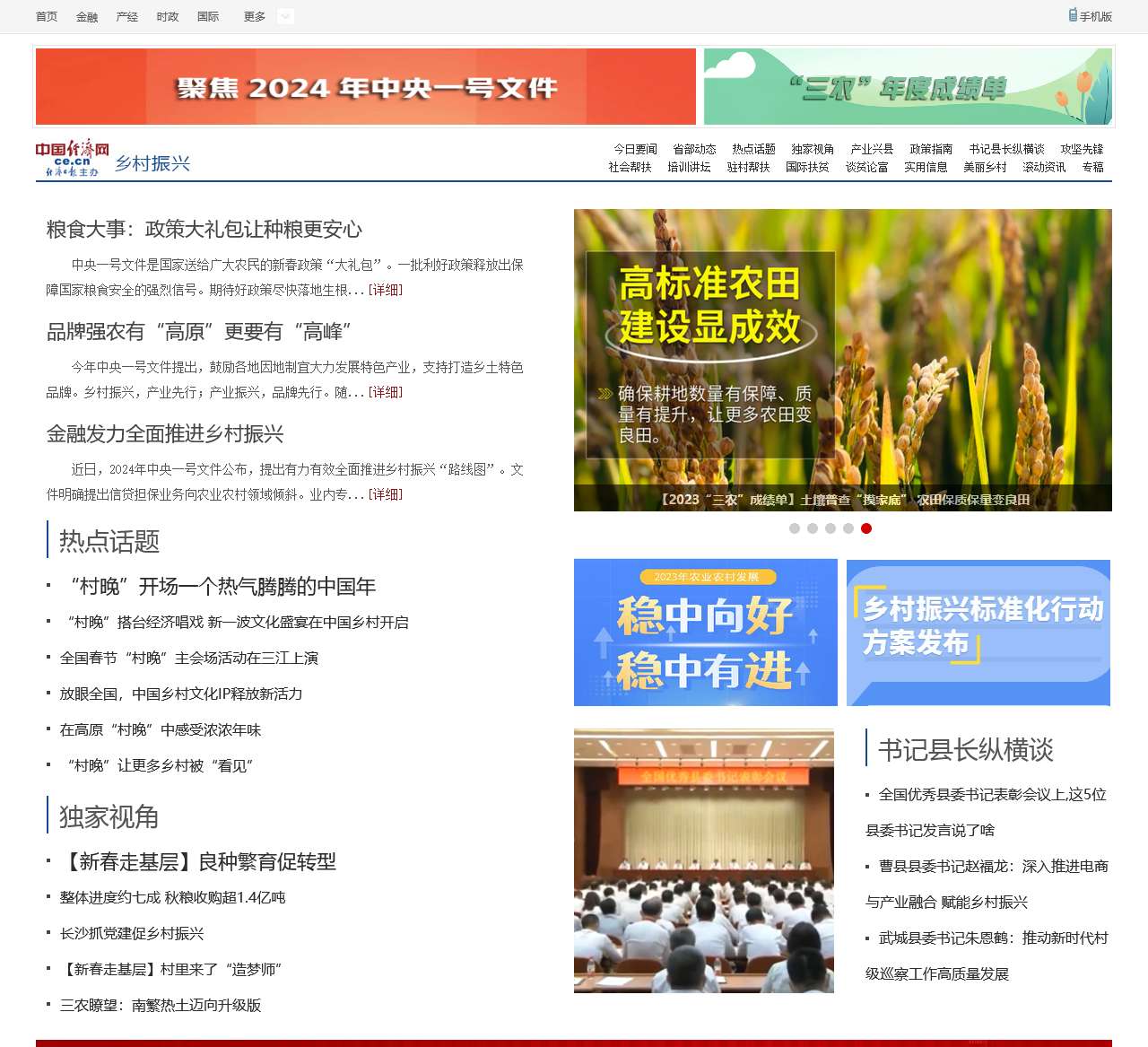Screen dimensions: 1148x1047
Task: Open the county secretary conference photo
Action: pos(704,861)
